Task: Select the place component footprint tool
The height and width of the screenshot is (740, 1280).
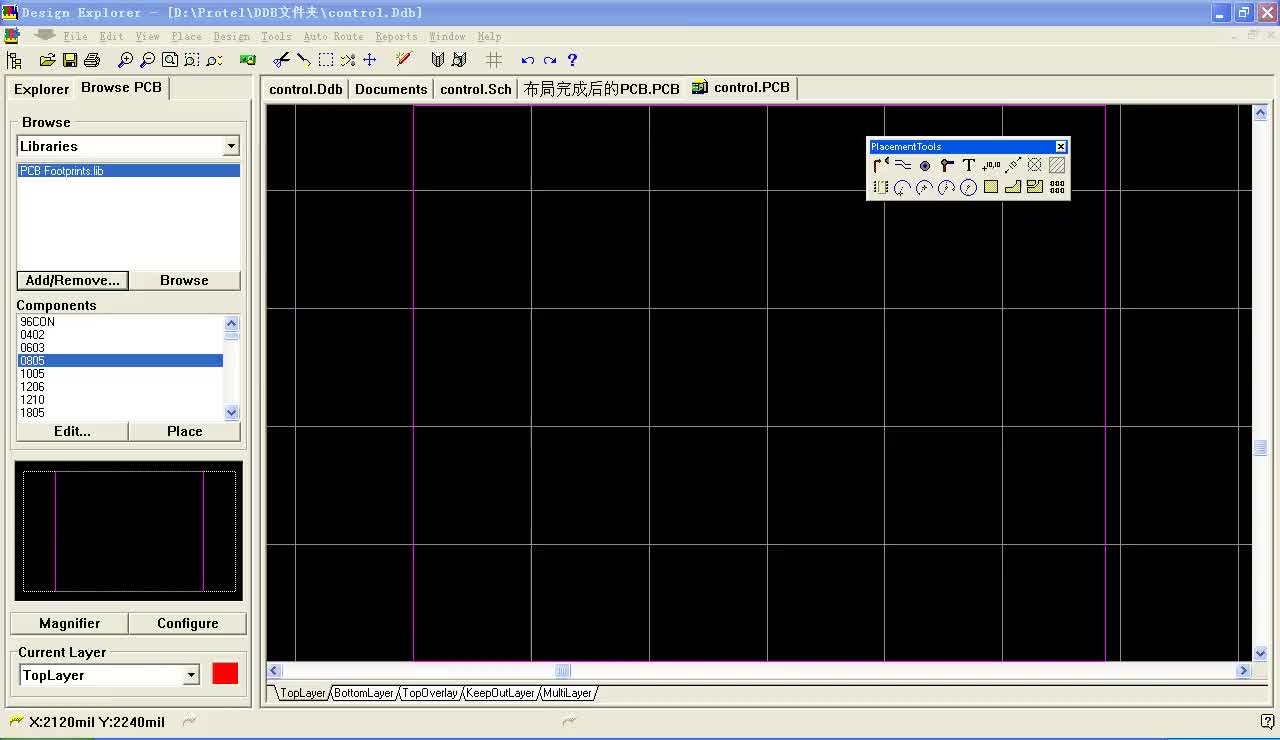Action: pos(880,187)
